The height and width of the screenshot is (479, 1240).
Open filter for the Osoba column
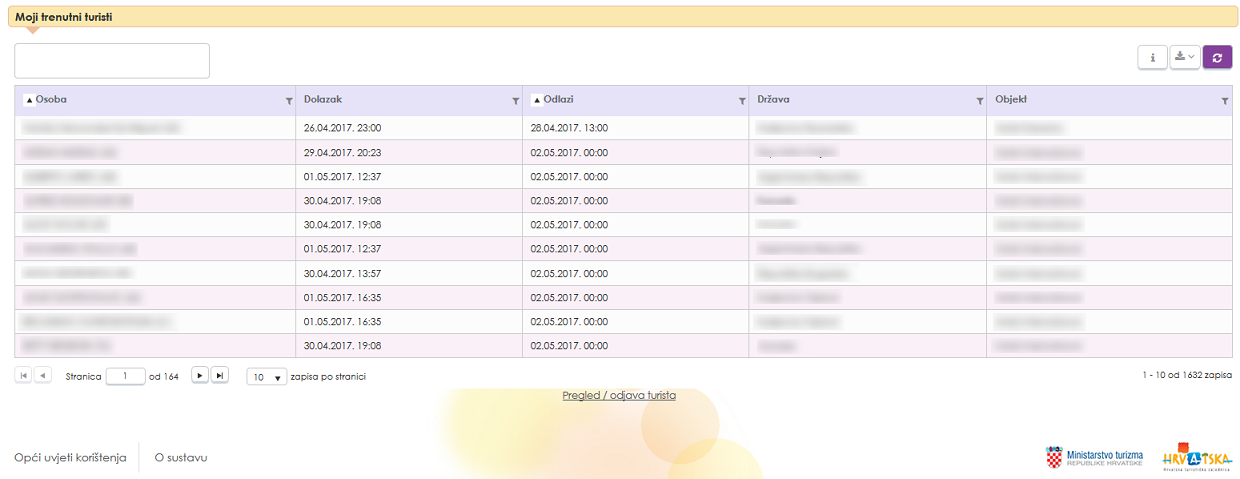pyautogui.click(x=289, y=101)
